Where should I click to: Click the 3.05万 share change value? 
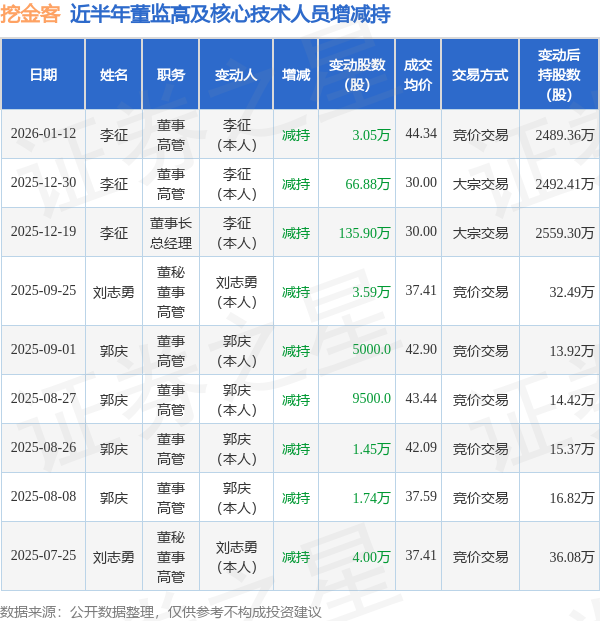point(371,135)
